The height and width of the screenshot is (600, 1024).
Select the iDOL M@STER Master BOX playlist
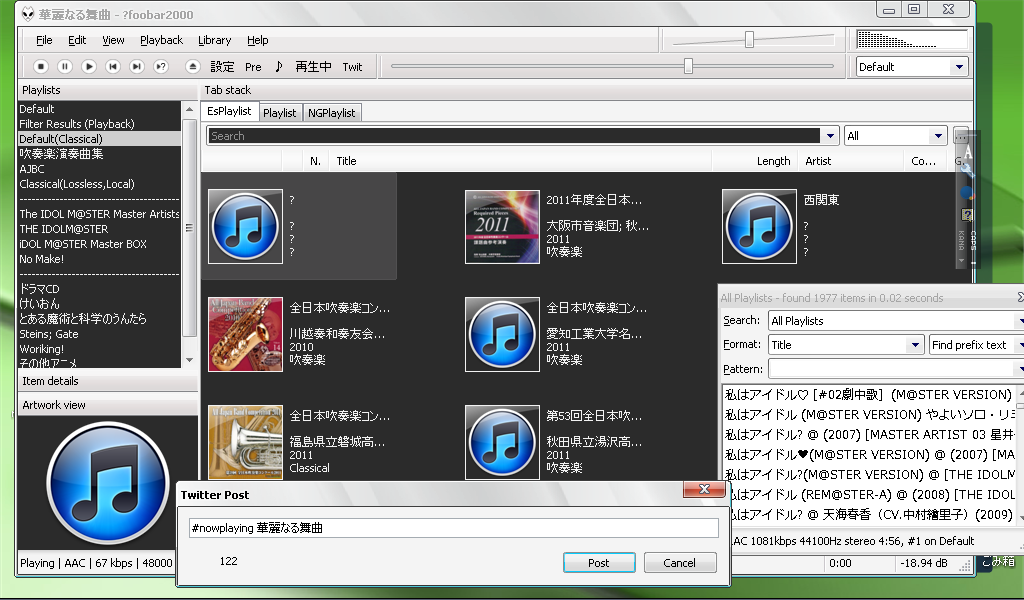[99, 244]
